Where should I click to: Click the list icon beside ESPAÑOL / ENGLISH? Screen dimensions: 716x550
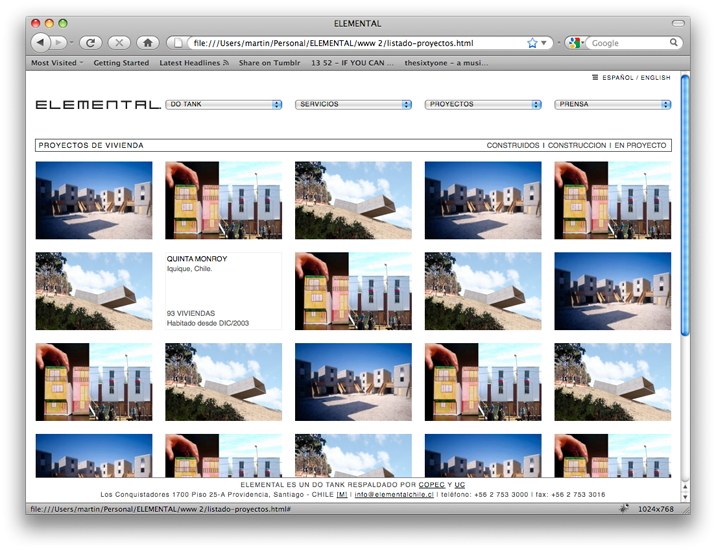(595, 77)
